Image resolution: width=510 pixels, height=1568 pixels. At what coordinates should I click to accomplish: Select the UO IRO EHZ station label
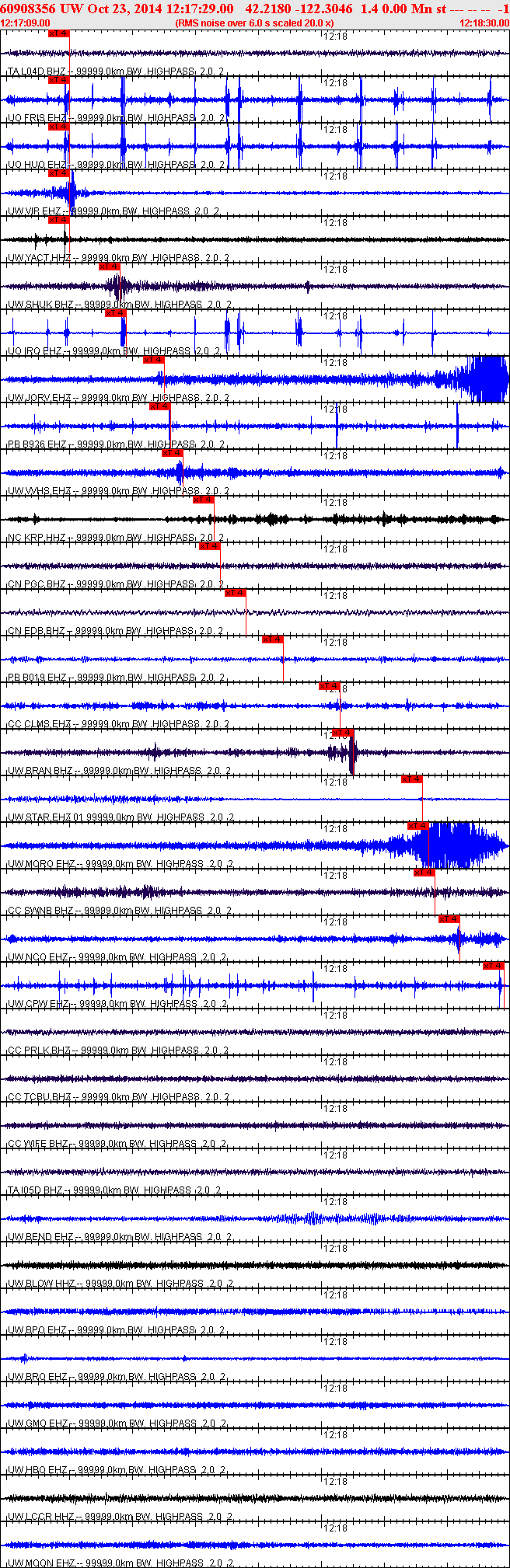click(34, 351)
